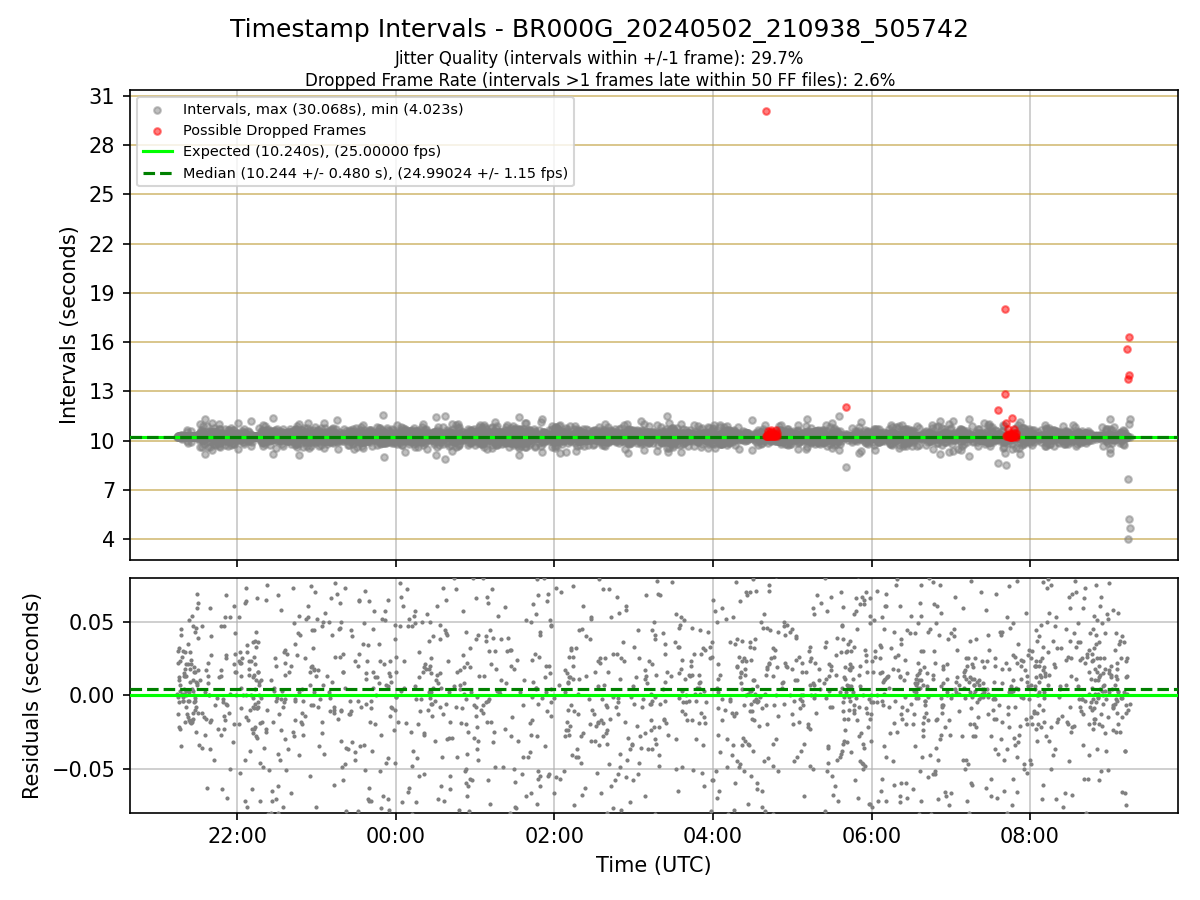The image size is (1200, 900).
Task: Click the red outlier point at 18 seconds
Action: [x=1005, y=309]
